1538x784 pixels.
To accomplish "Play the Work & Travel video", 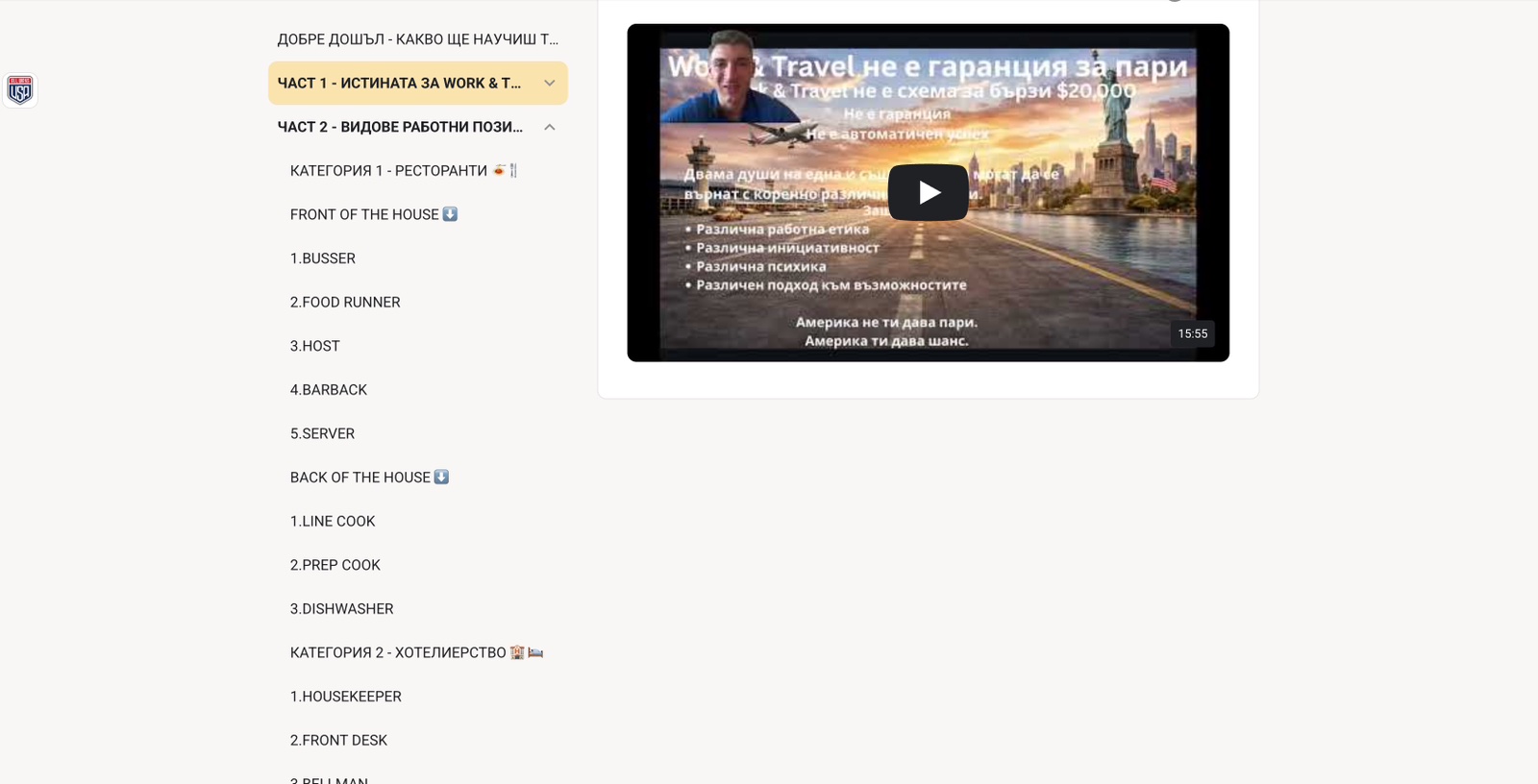I will [x=928, y=193].
